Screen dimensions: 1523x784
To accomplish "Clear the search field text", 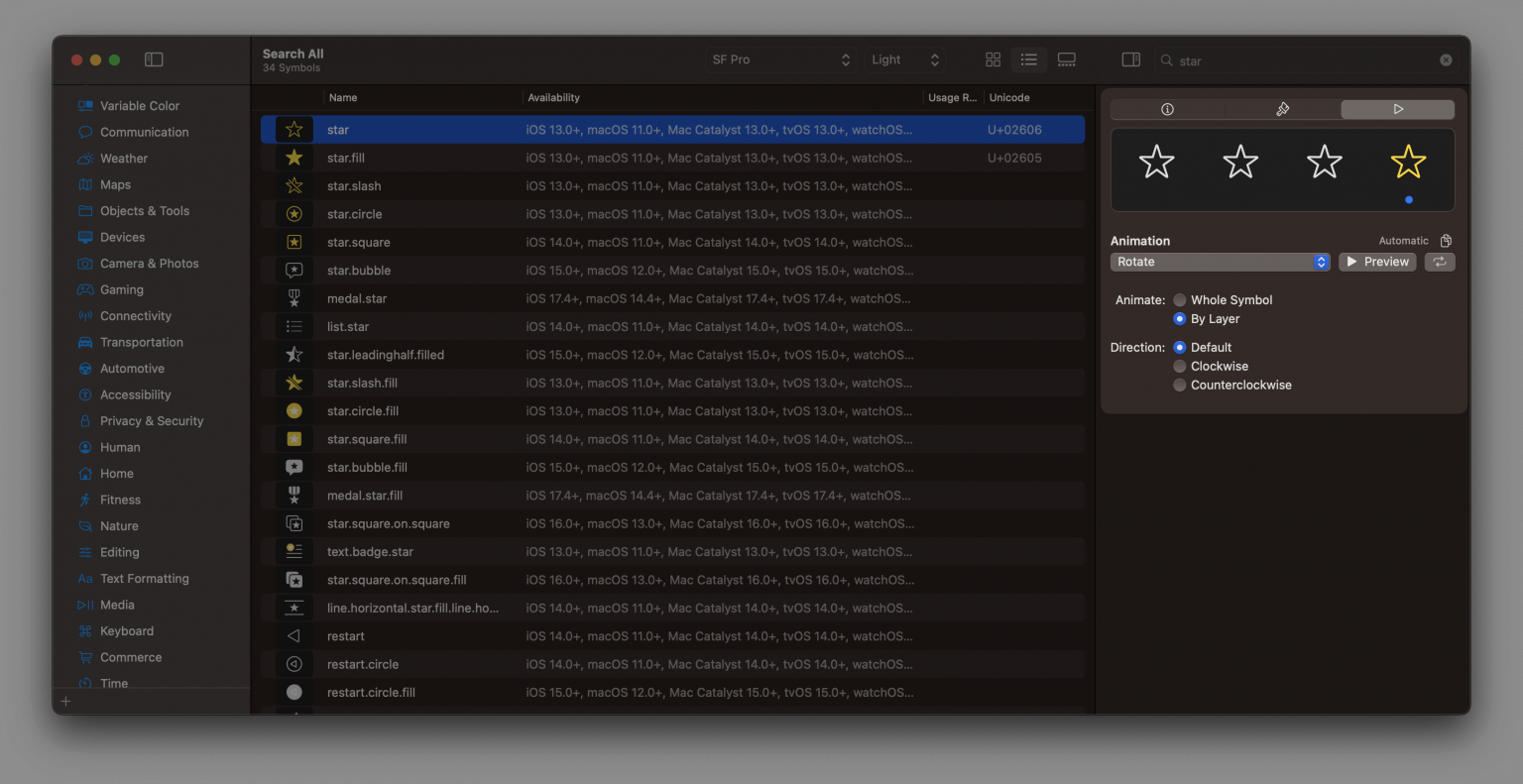I will pyautogui.click(x=1446, y=60).
